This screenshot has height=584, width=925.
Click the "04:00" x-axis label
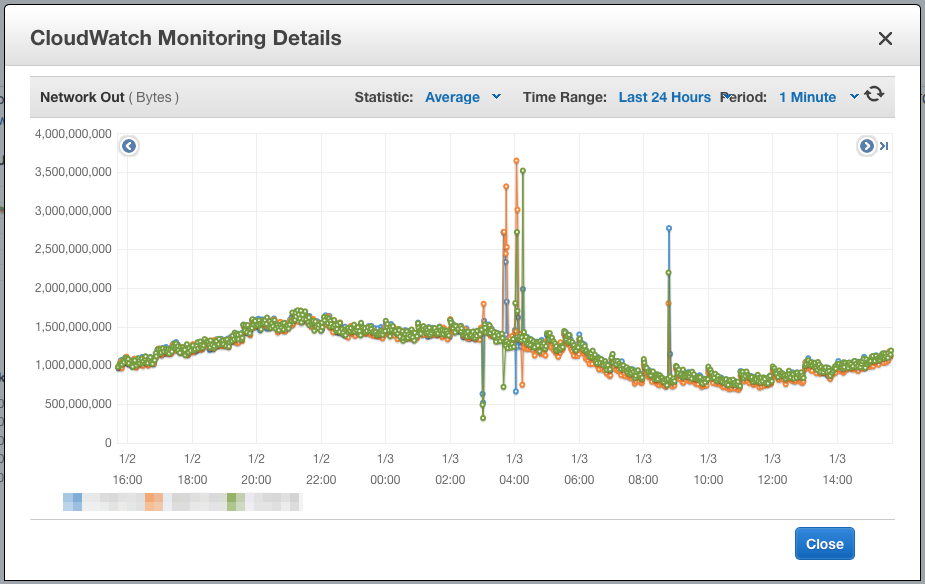514,480
